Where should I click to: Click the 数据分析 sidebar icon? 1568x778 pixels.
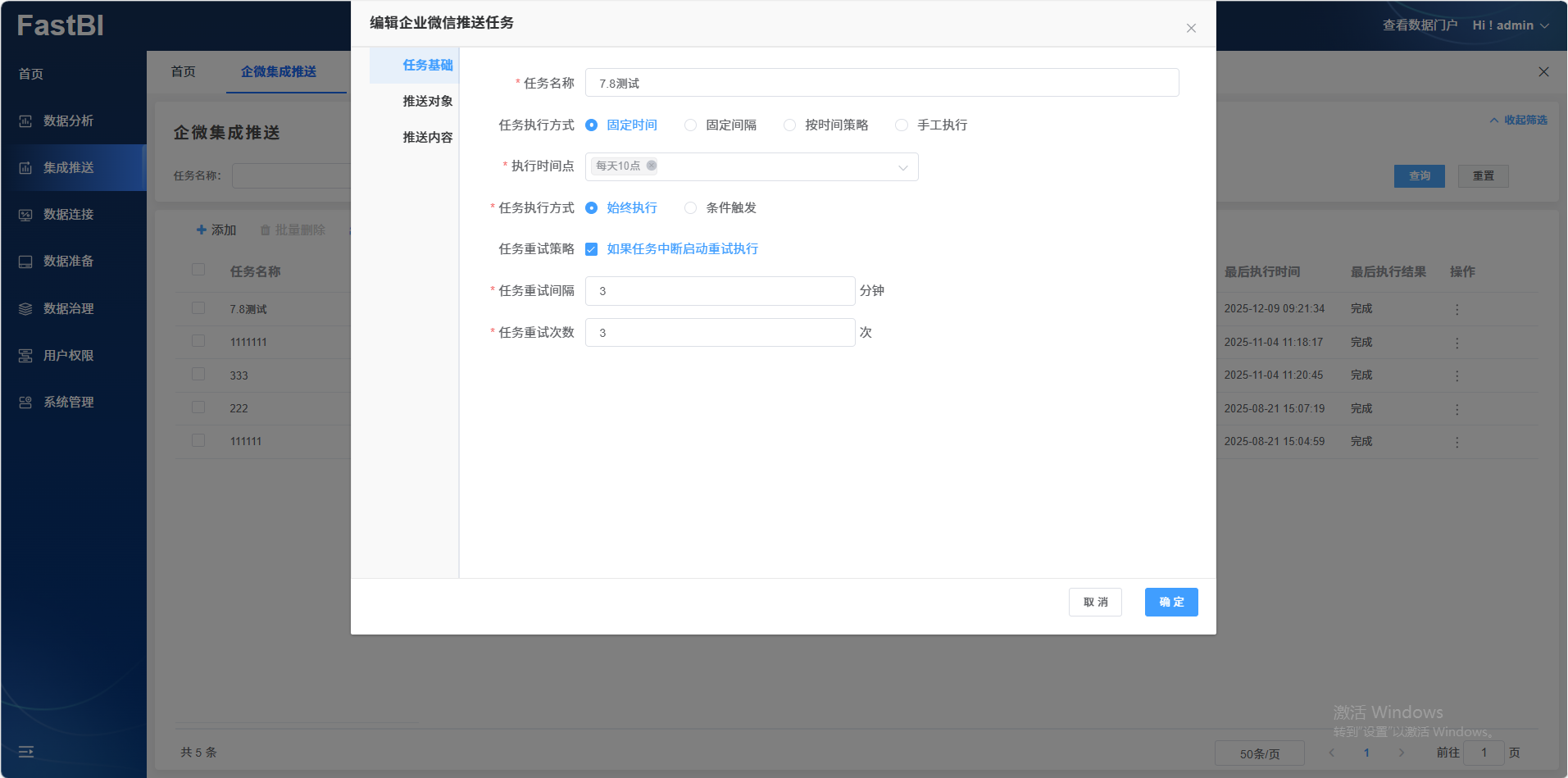pyautogui.click(x=25, y=121)
